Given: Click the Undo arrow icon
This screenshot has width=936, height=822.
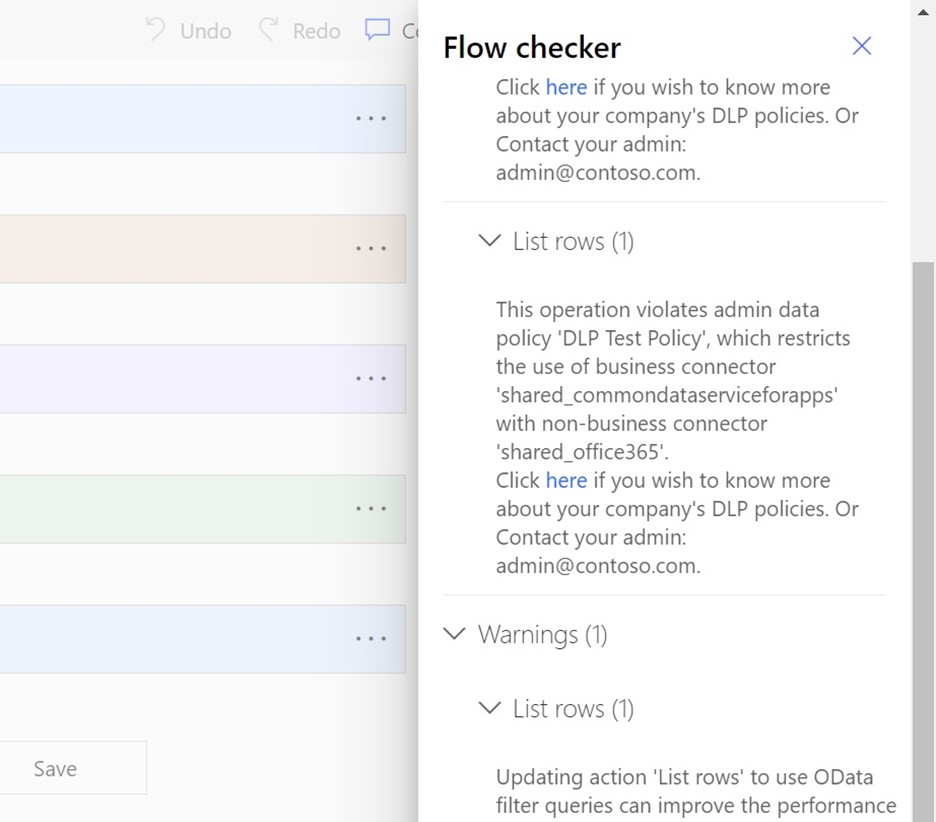Looking at the screenshot, I should pyautogui.click(x=156, y=30).
